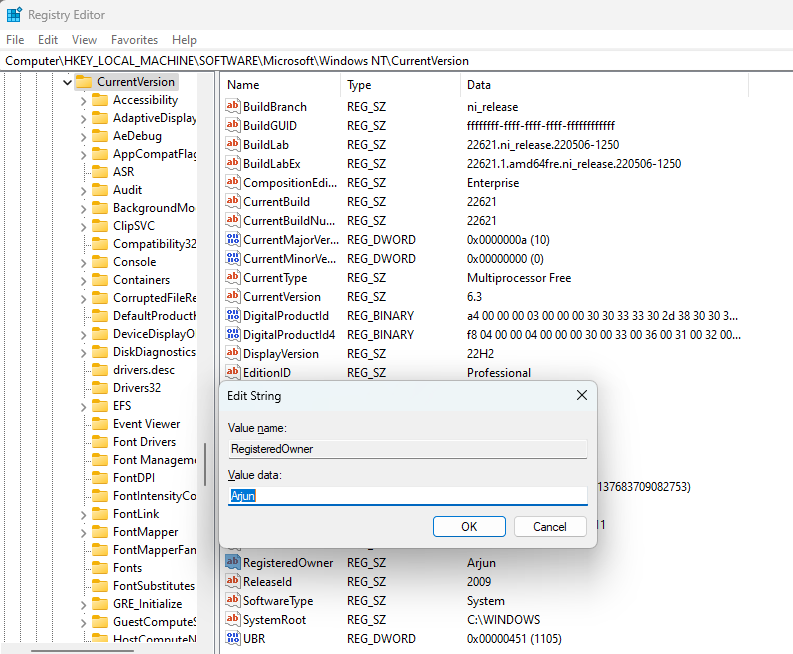Sort values by the Type column header

coord(400,84)
